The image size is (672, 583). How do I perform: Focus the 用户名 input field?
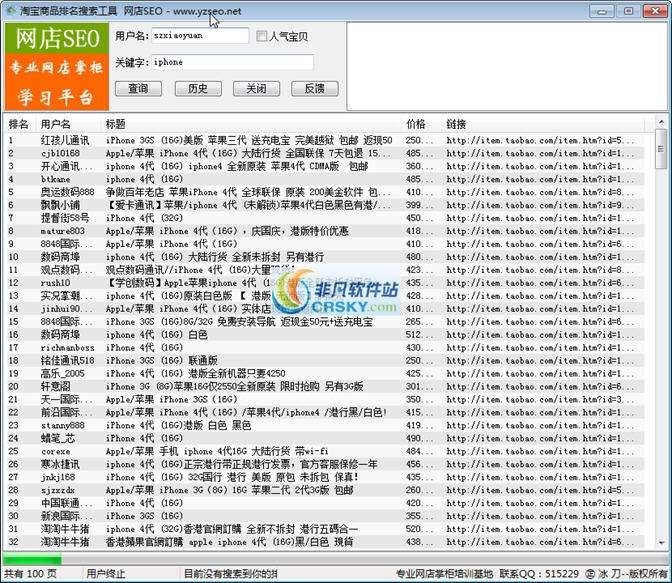point(200,36)
